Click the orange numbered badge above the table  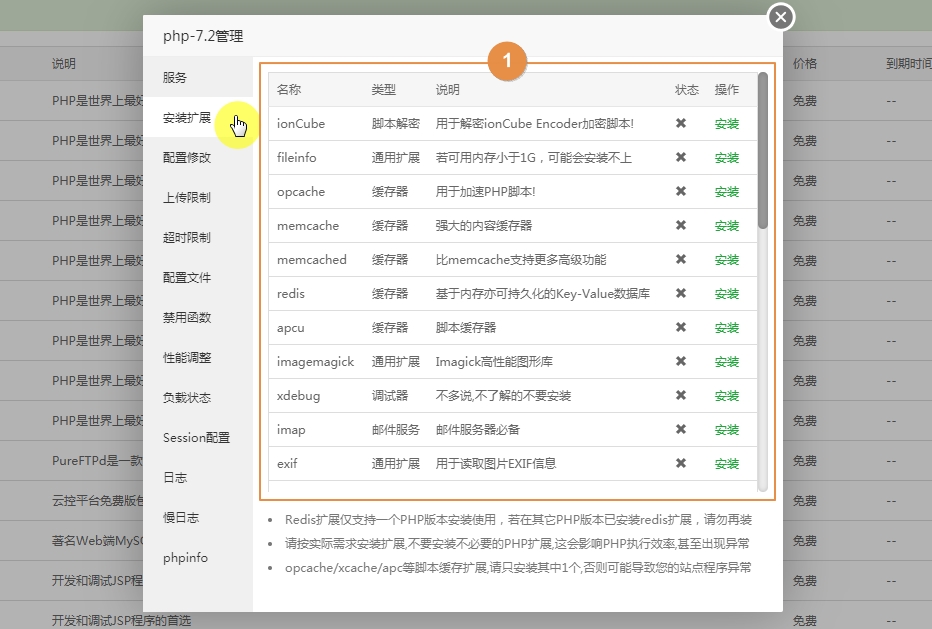click(507, 60)
